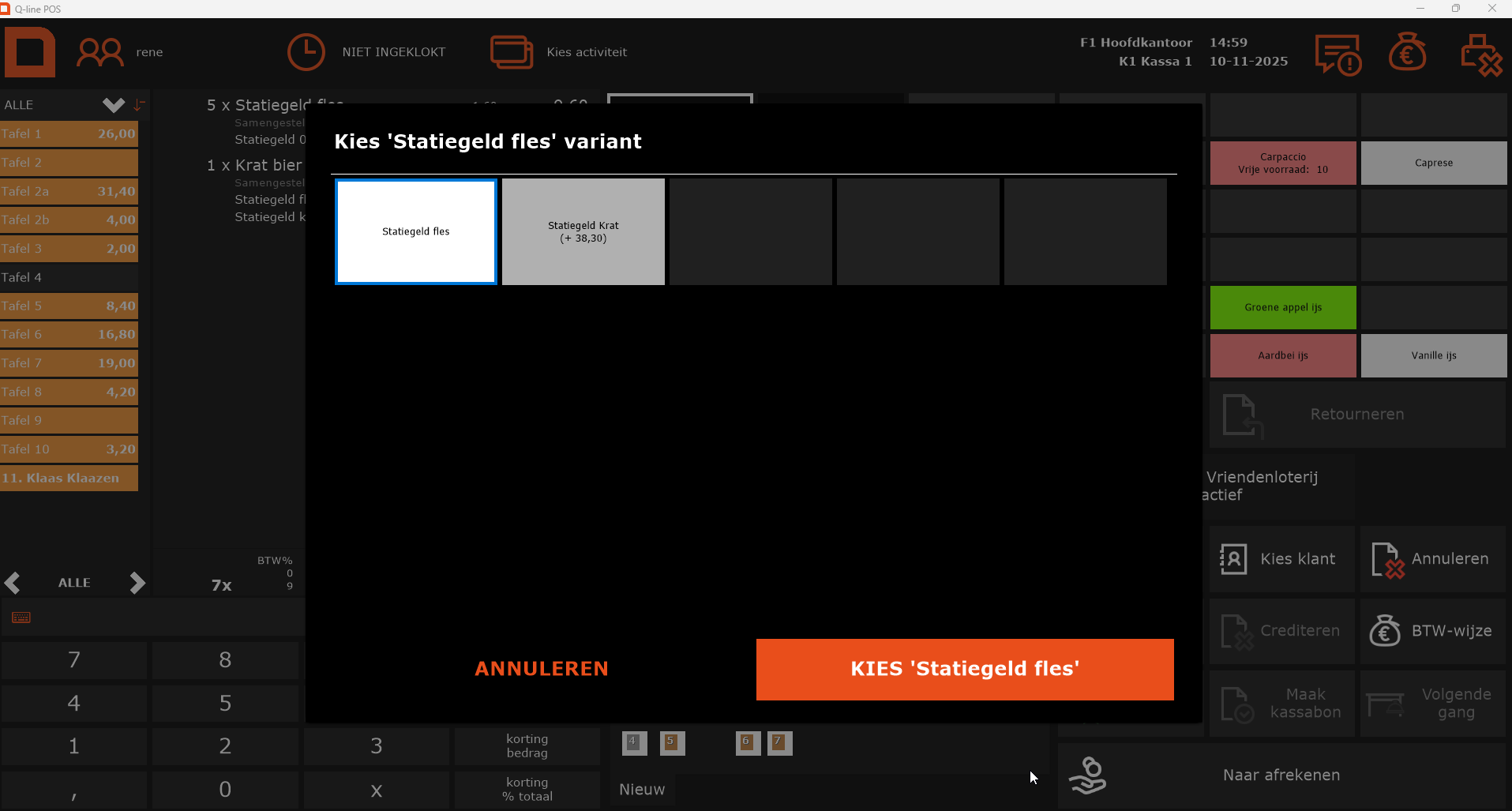Click the green Groene appel ijs tile
The image size is (1512, 811).
point(1283,307)
